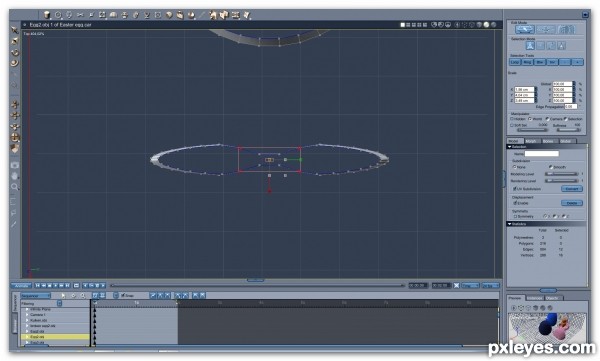Screen dimensions: 600x361
Task: Enable the Snap checkbox in sequencer
Action: (x=123, y=295)
